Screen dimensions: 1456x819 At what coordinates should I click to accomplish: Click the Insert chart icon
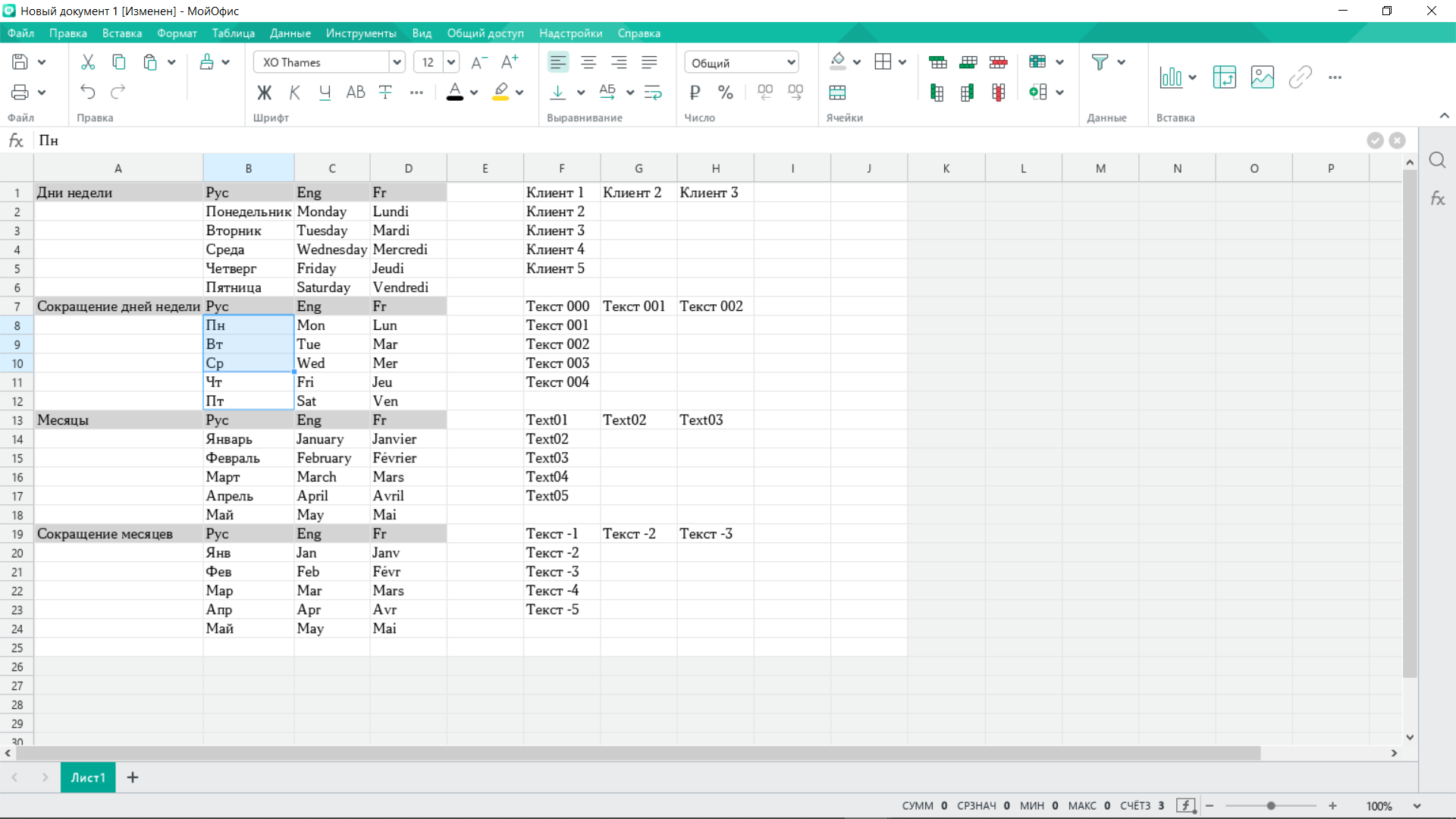[x=1171, y=77]
